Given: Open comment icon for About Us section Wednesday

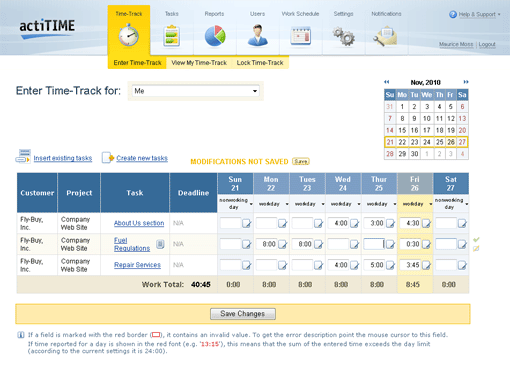Looking at the screenshot, I should click(354, 223).
